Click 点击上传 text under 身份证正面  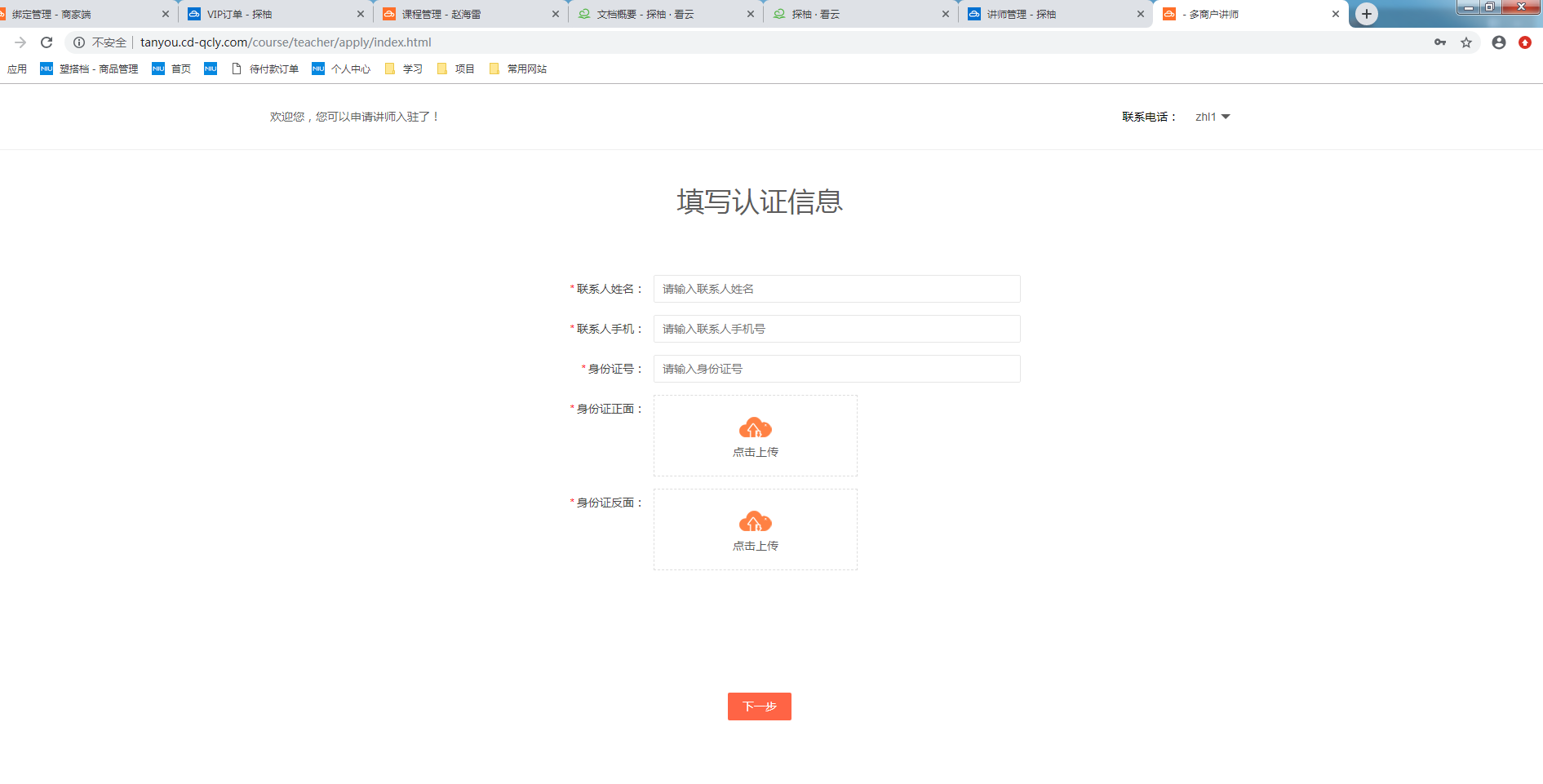(755, 452)
